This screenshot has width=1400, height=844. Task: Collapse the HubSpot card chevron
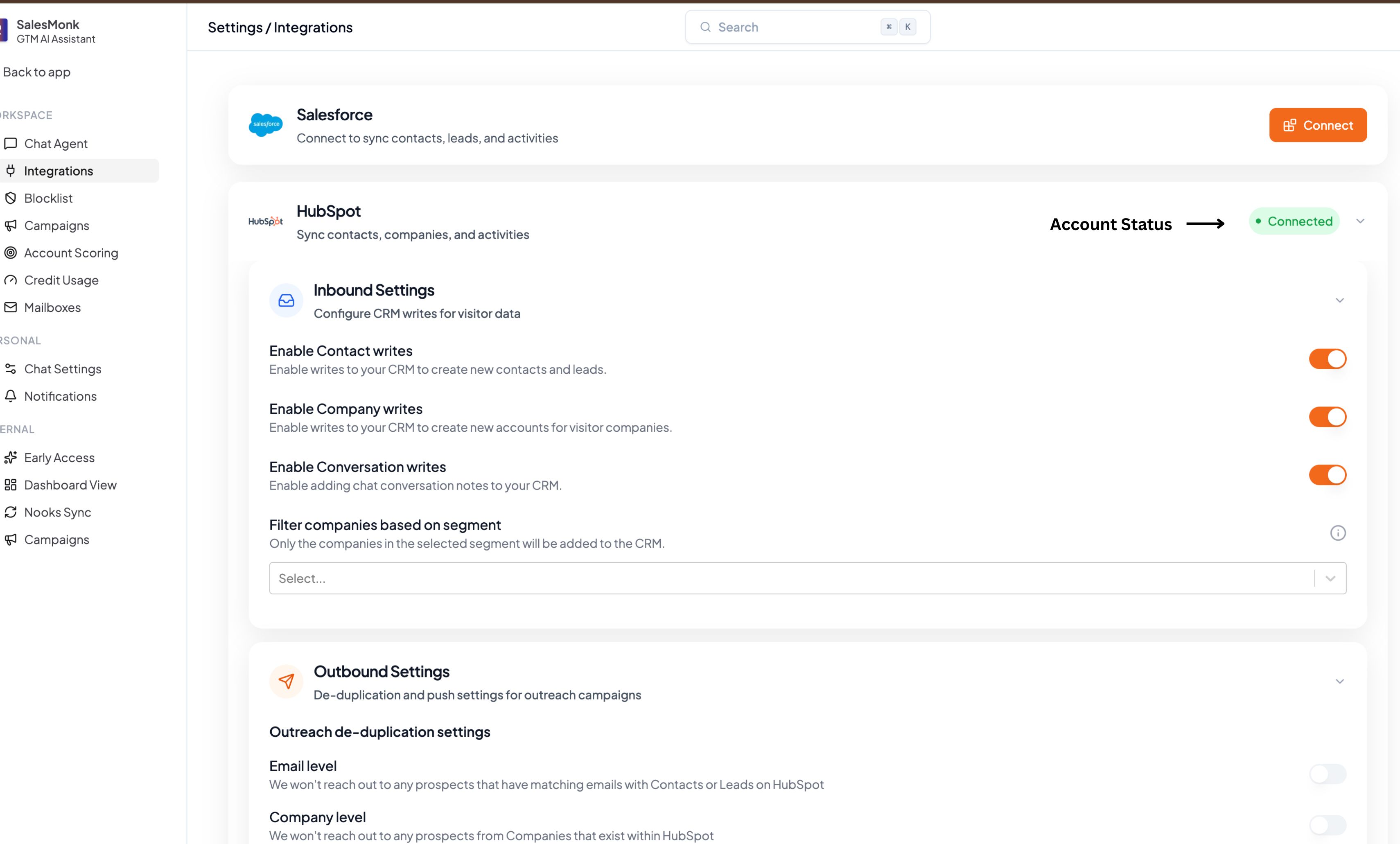1359,221
